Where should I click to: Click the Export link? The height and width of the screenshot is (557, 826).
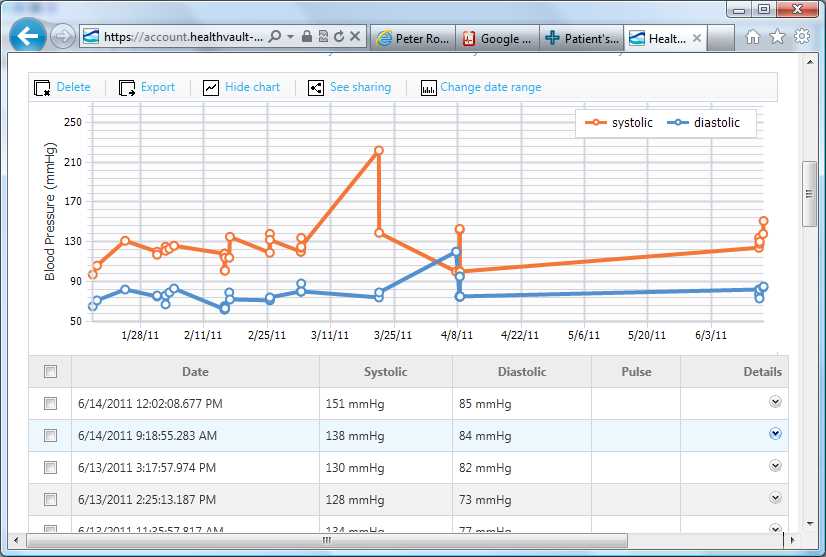coord(158,87)
